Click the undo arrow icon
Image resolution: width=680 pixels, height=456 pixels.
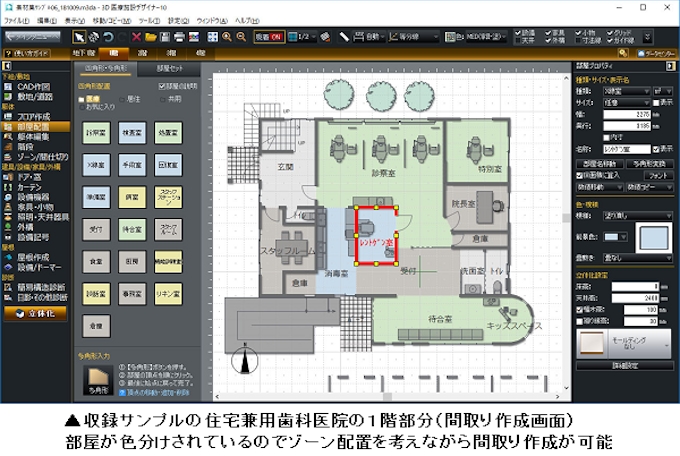(107, 36)
